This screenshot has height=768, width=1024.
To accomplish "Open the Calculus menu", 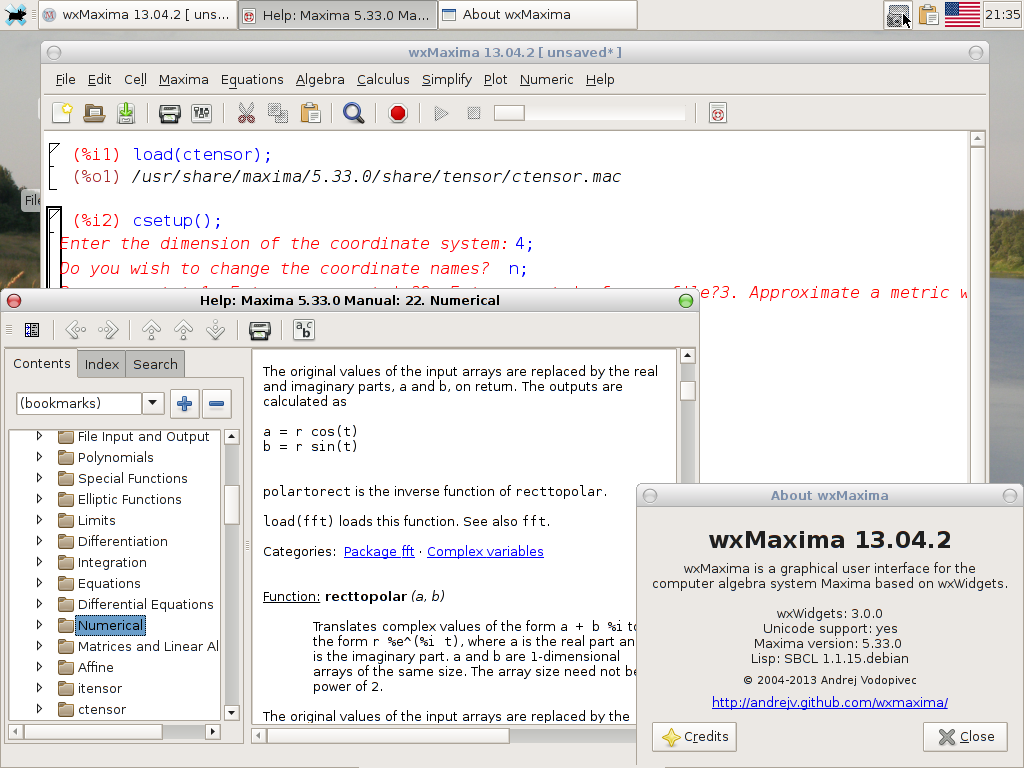I will [x=383, y=80].
